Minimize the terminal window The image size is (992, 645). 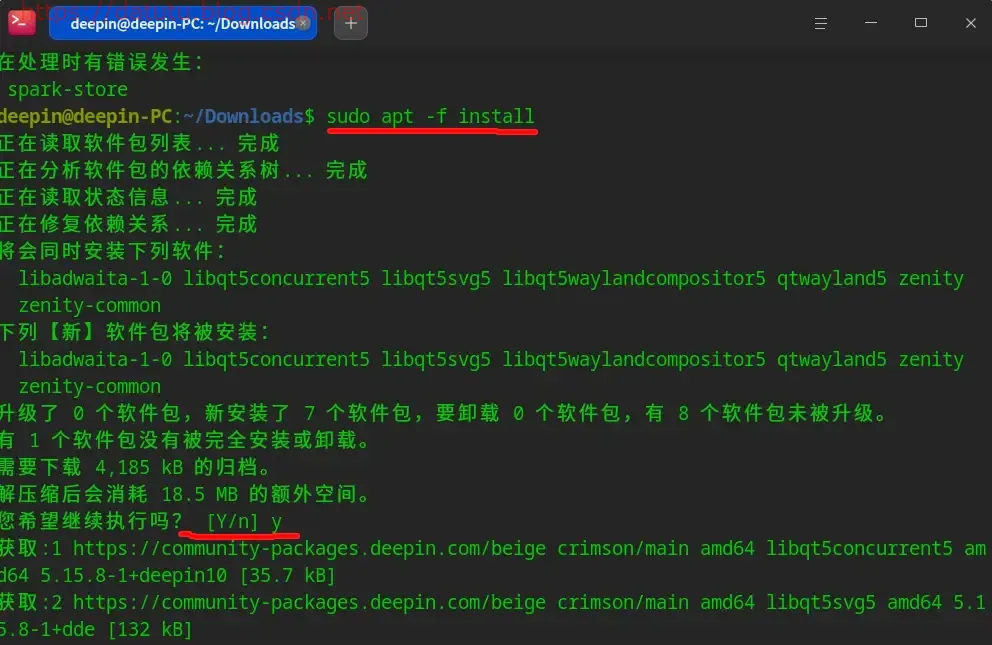(871, 23)
